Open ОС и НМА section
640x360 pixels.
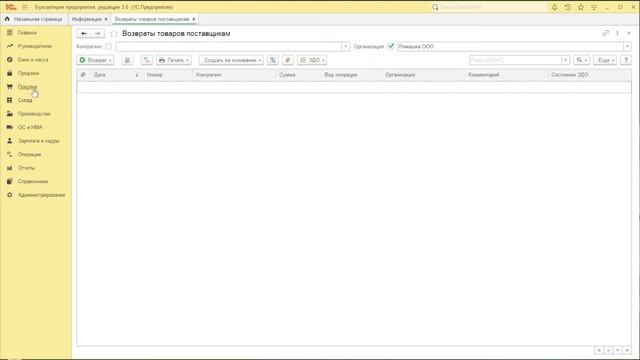coord(30,127)
